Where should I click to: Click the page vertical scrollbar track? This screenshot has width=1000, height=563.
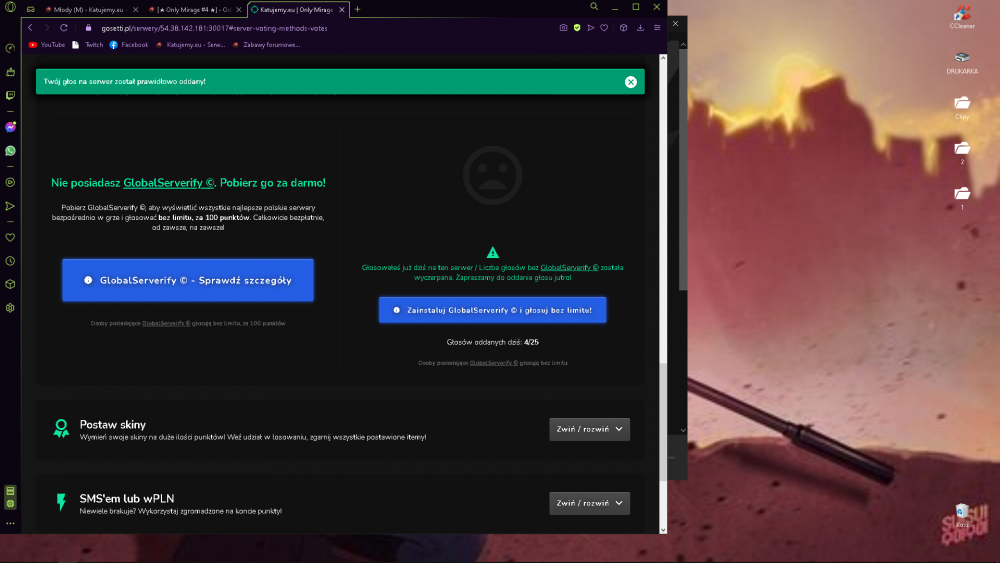[x=663, y=293]
